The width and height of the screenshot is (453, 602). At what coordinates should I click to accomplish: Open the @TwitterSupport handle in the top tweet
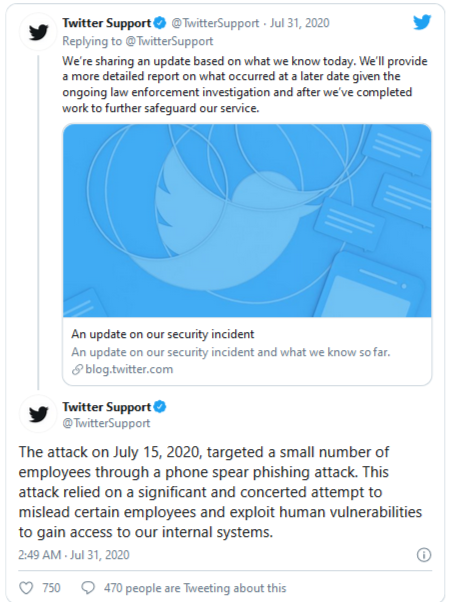215,23
